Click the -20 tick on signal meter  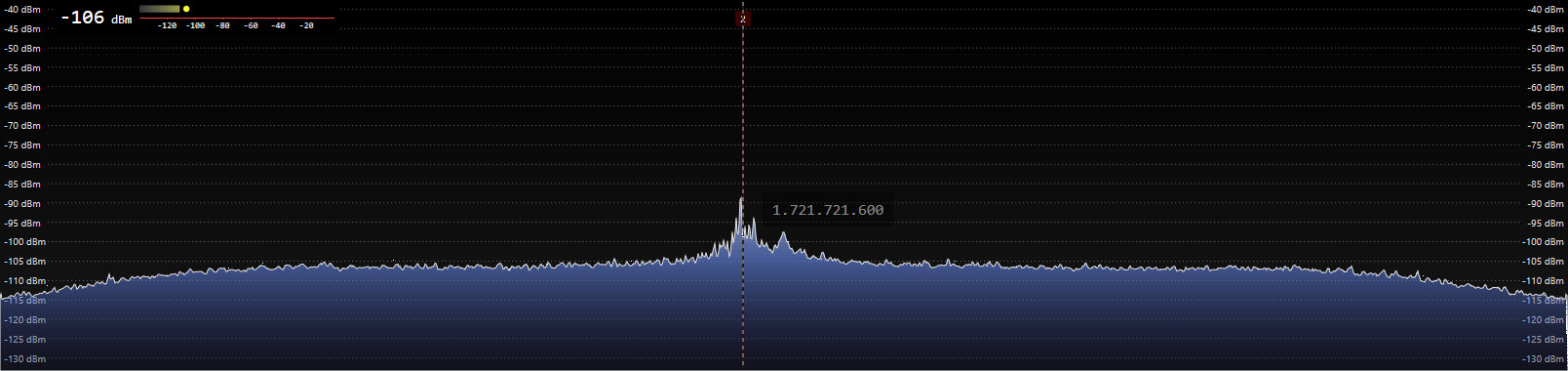click(x=307, y=26)
